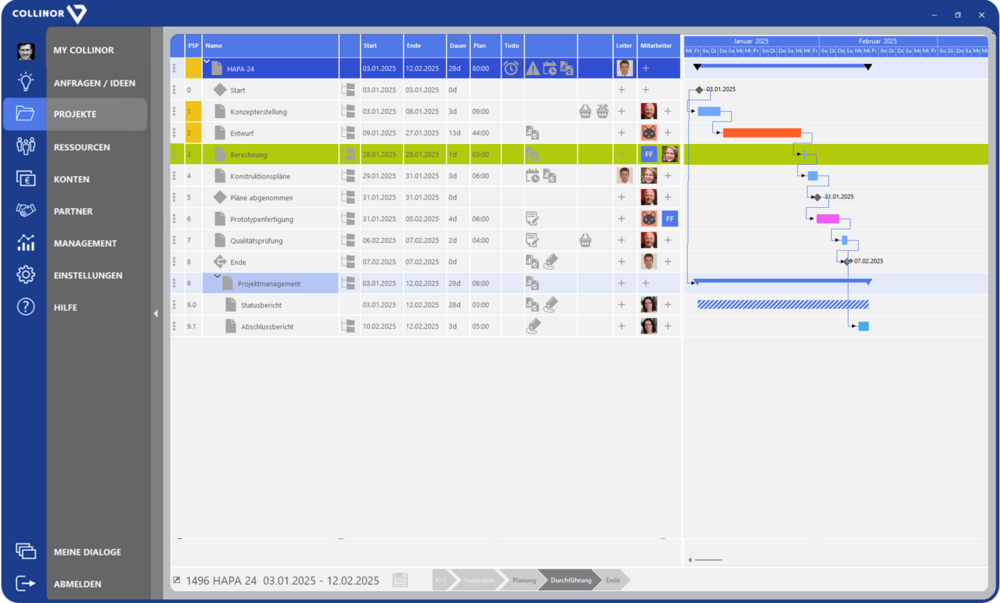The height and width of the screenshot is (603, 1000).
Task: Collapse the left sidebar with the arrow handle
Action: point(155,314)
